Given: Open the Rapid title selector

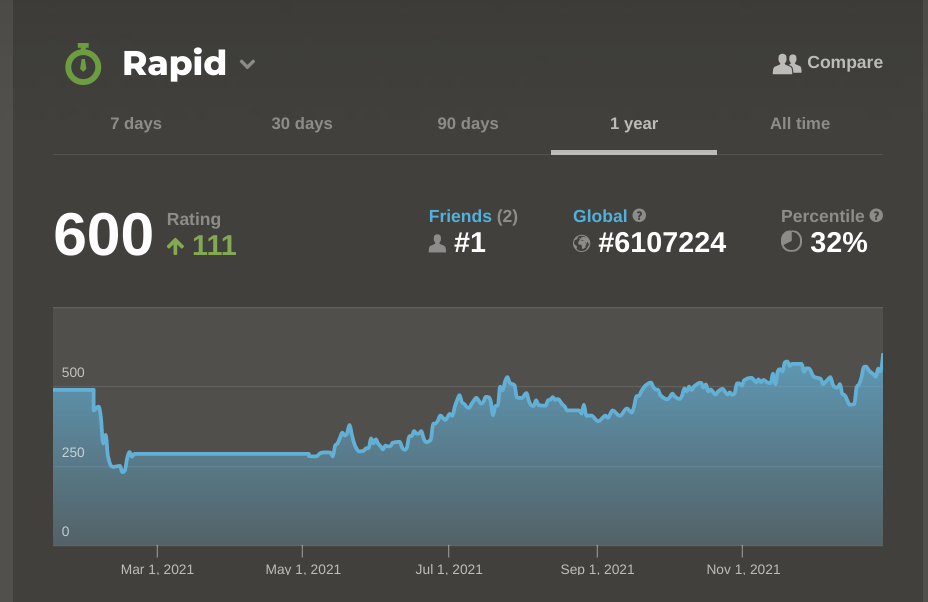Looking at the screenshot, I should tap(174, 63).
